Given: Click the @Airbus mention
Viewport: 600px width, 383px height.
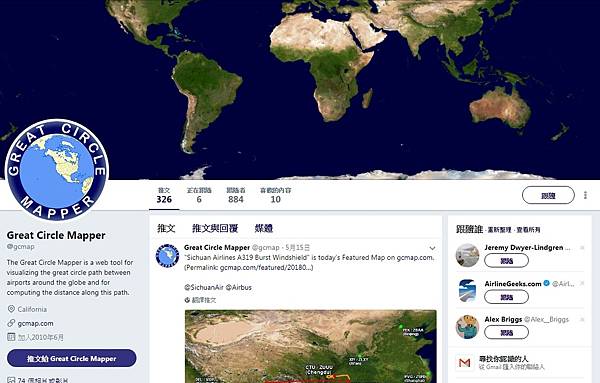Looking at the screenshot, I should (x=239, y=287).
